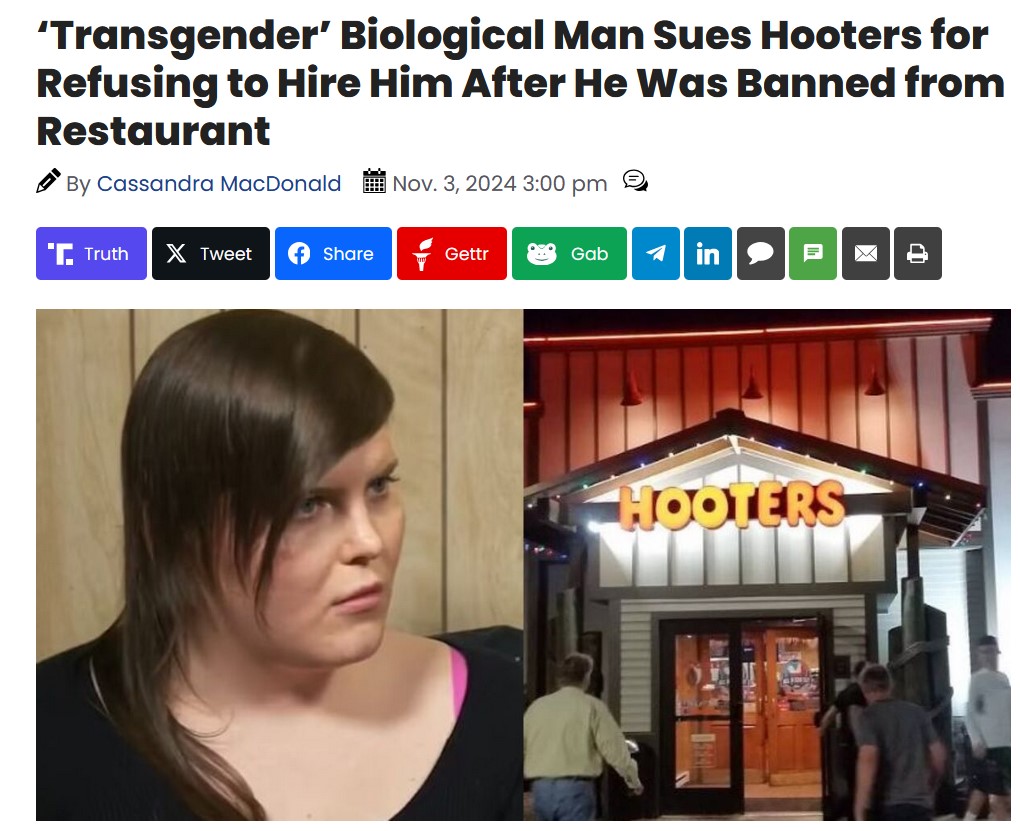1020x831 pixels.
Task: Click the calendar date icon
Action: tap(374, 181)
